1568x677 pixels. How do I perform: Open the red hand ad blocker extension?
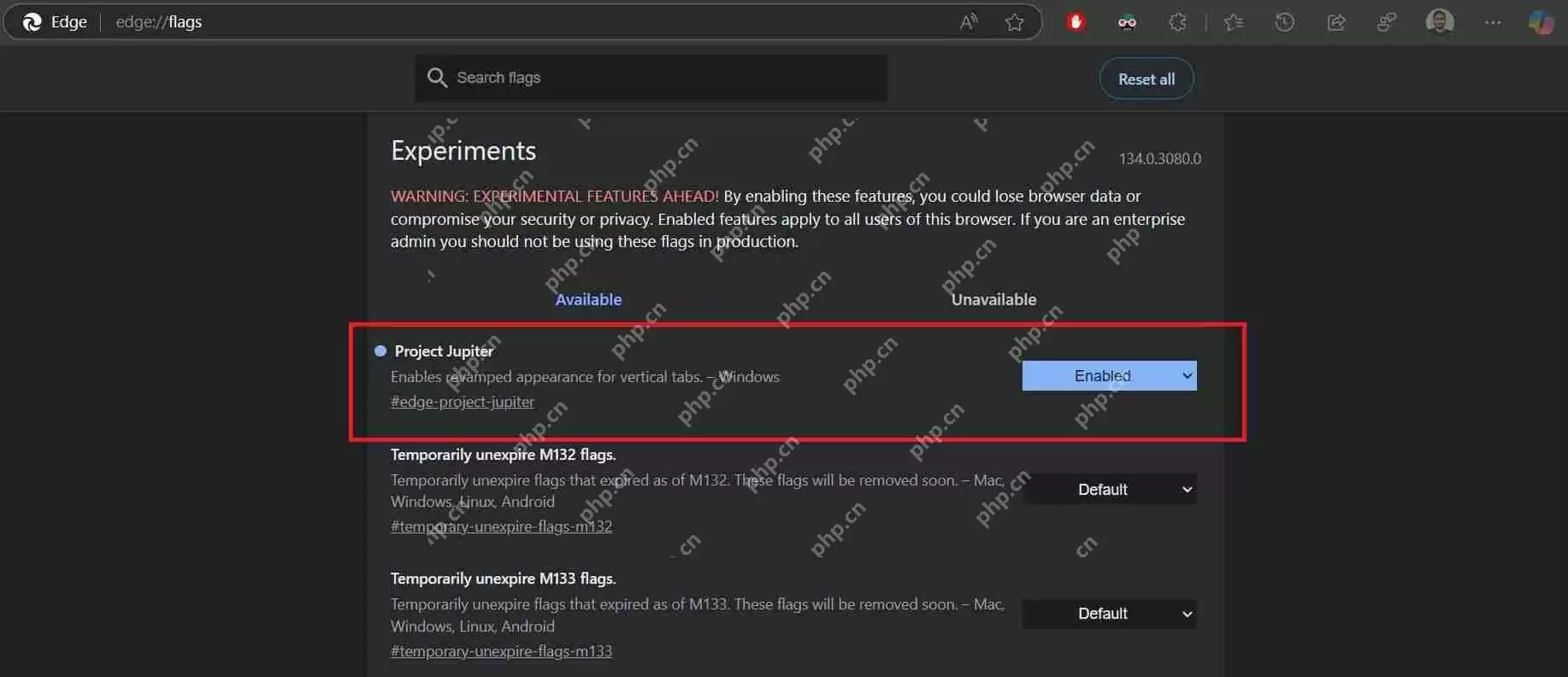[1076, 22]
